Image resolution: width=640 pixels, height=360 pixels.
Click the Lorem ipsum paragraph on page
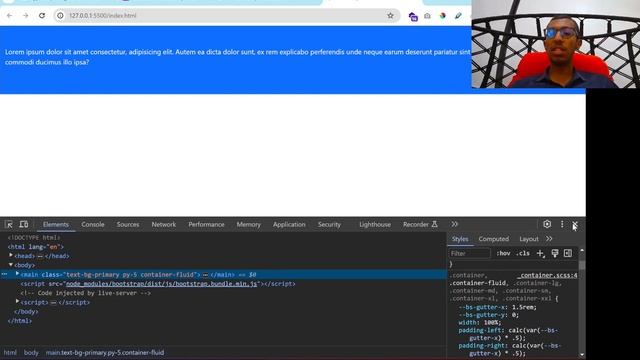(x=238, y=57)
